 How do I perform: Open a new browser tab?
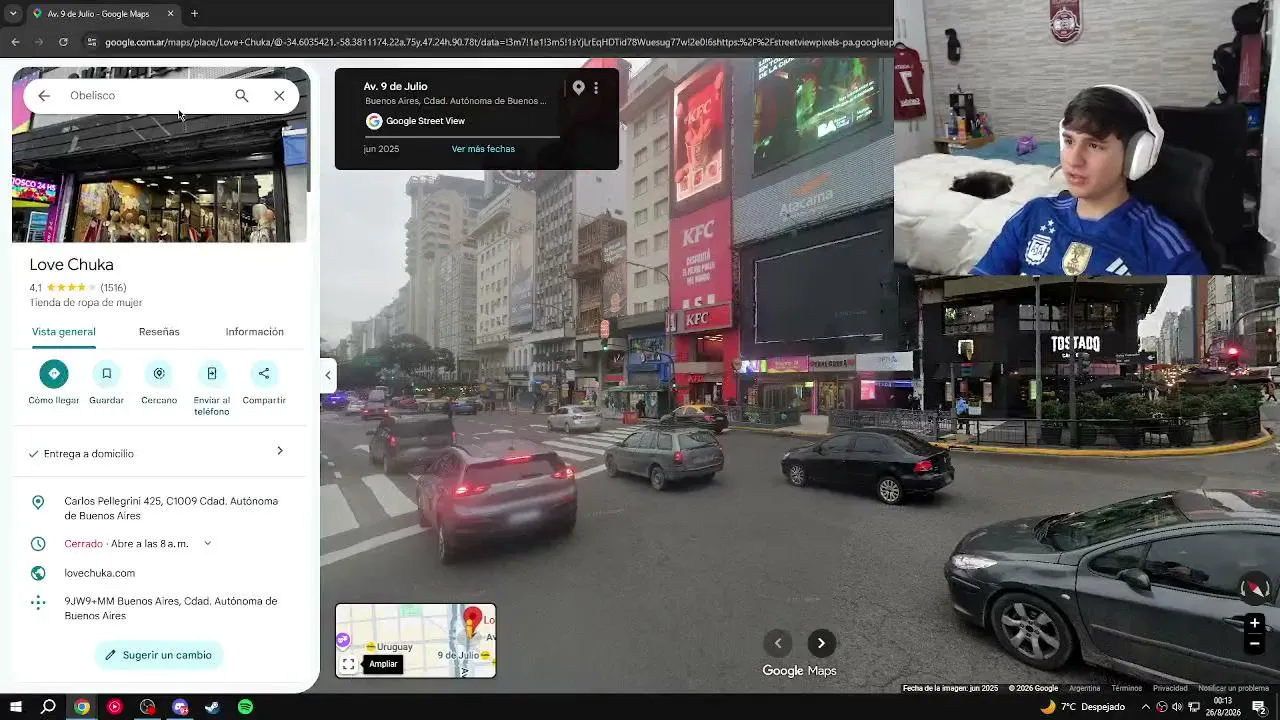[x=194, y=14]
